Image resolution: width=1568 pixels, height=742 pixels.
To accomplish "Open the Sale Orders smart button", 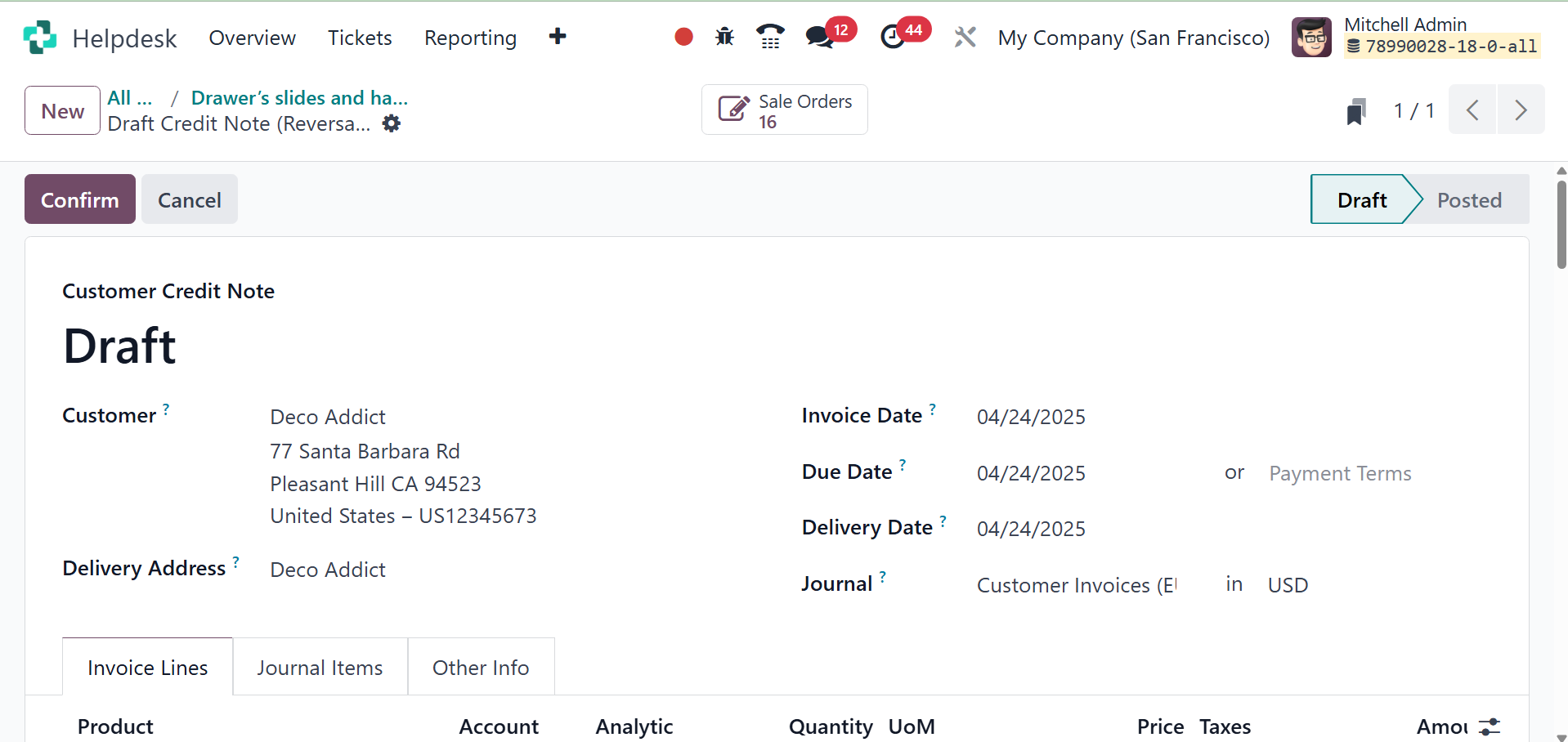I will [x=784, y=110].
